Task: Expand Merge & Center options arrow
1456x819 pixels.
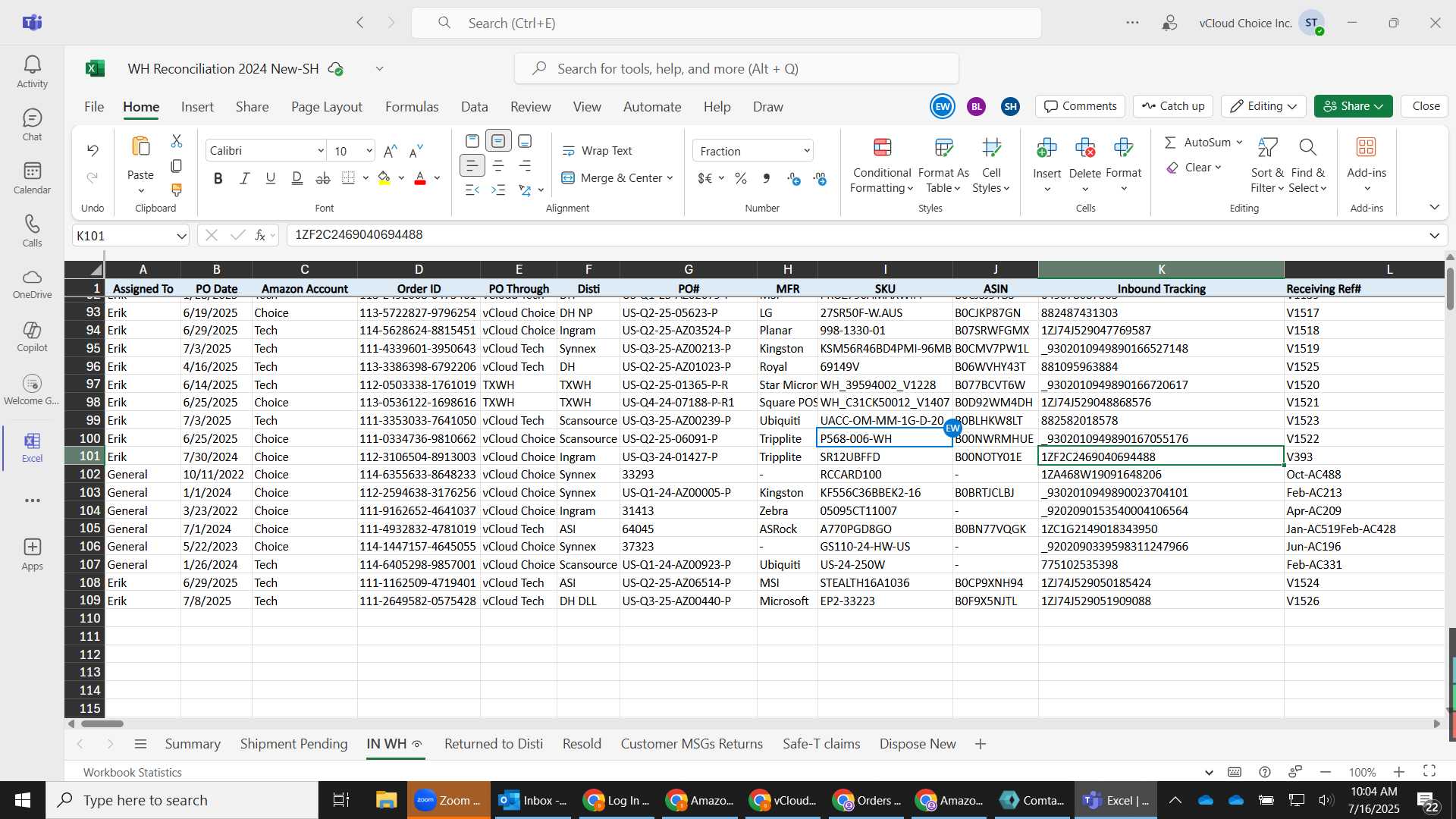Action: pyautogui.click(x=670, y=178)
